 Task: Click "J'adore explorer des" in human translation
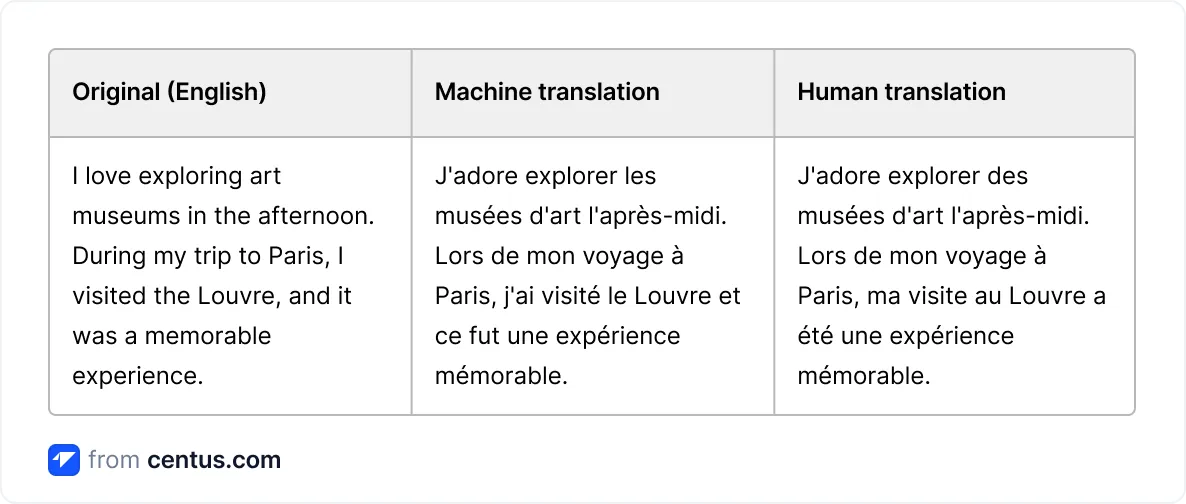(x=912, y=176)
